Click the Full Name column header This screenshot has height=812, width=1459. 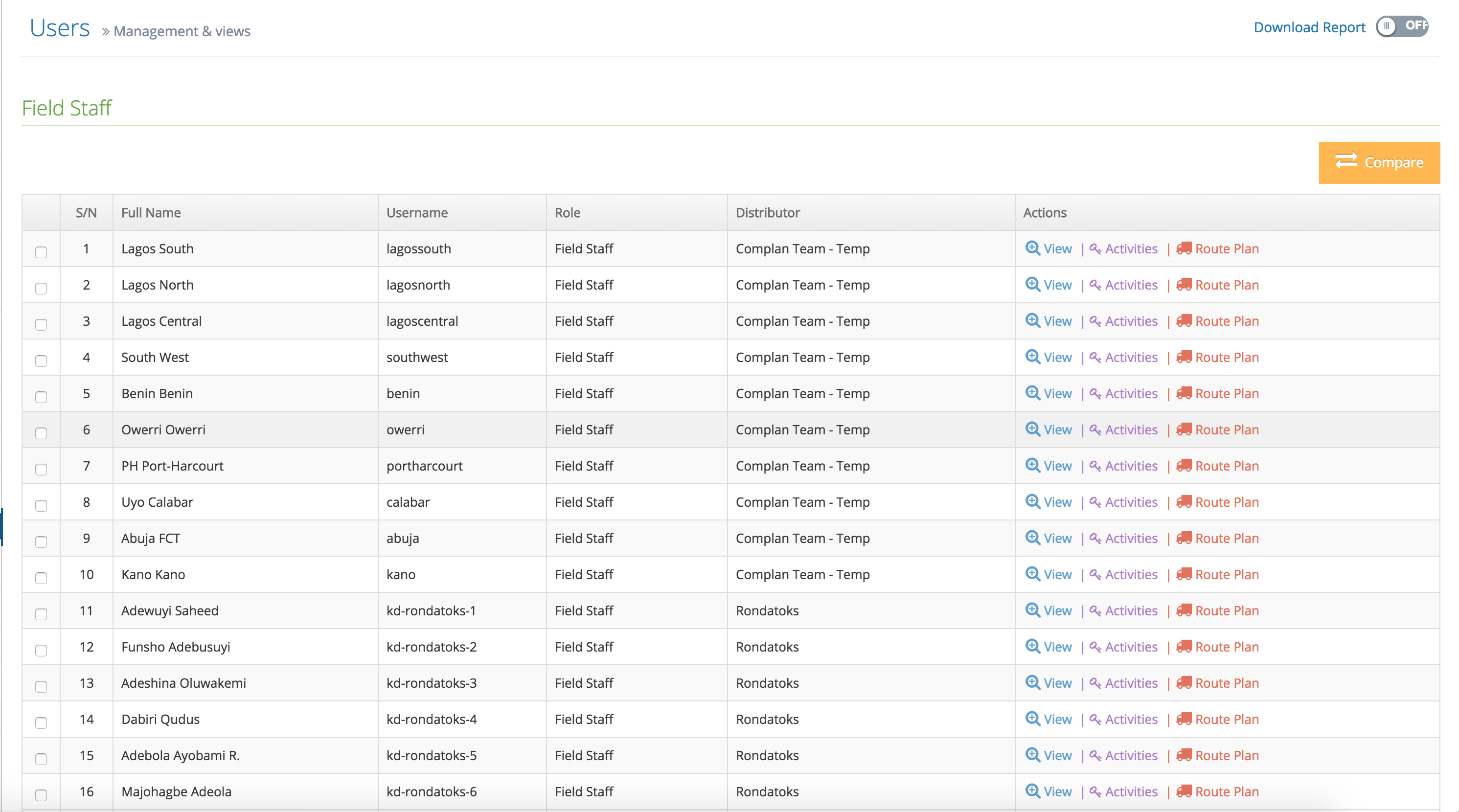(151, 212)
